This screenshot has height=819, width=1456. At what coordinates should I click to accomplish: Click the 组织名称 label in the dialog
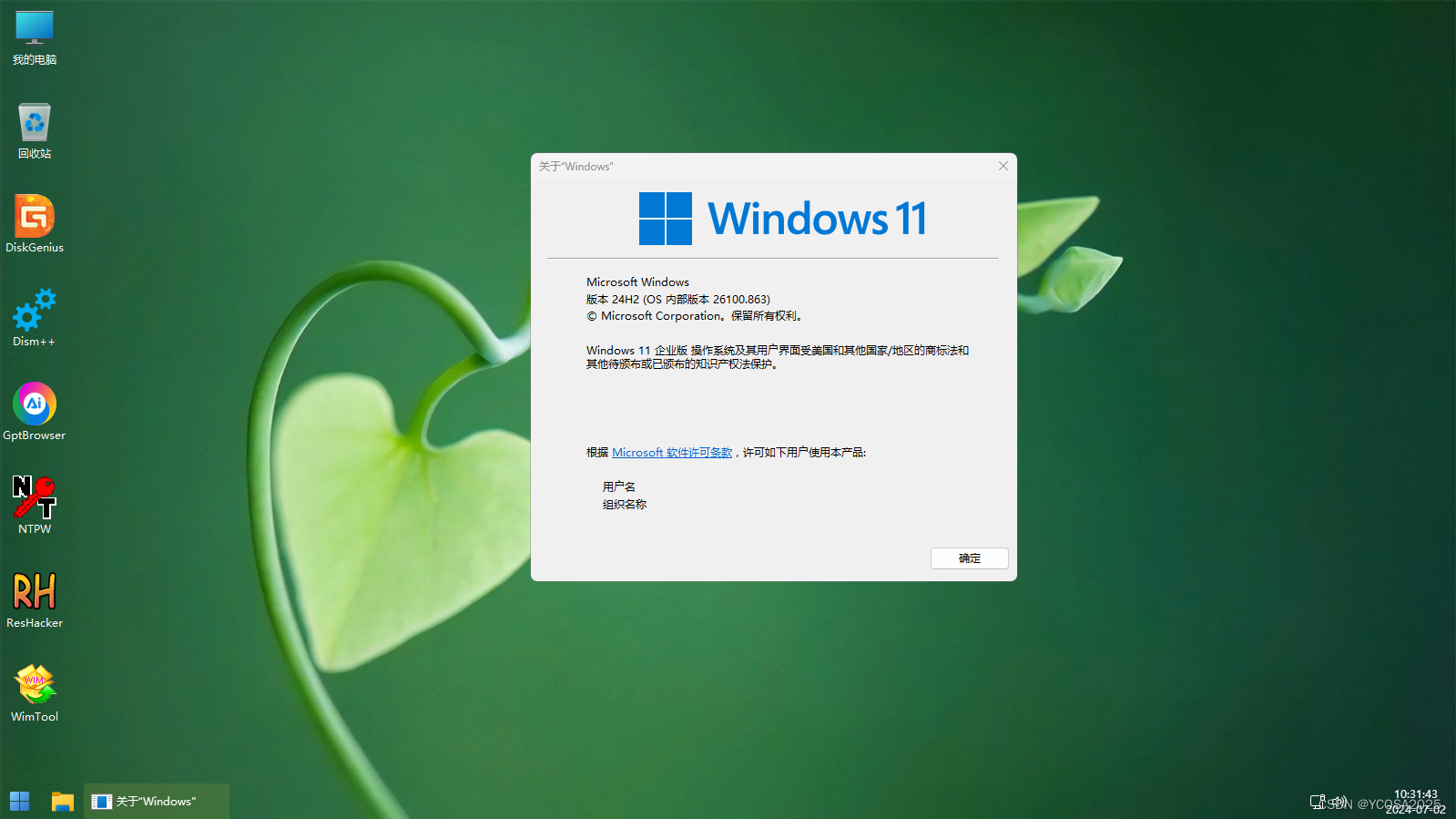(x=625, y=505)
